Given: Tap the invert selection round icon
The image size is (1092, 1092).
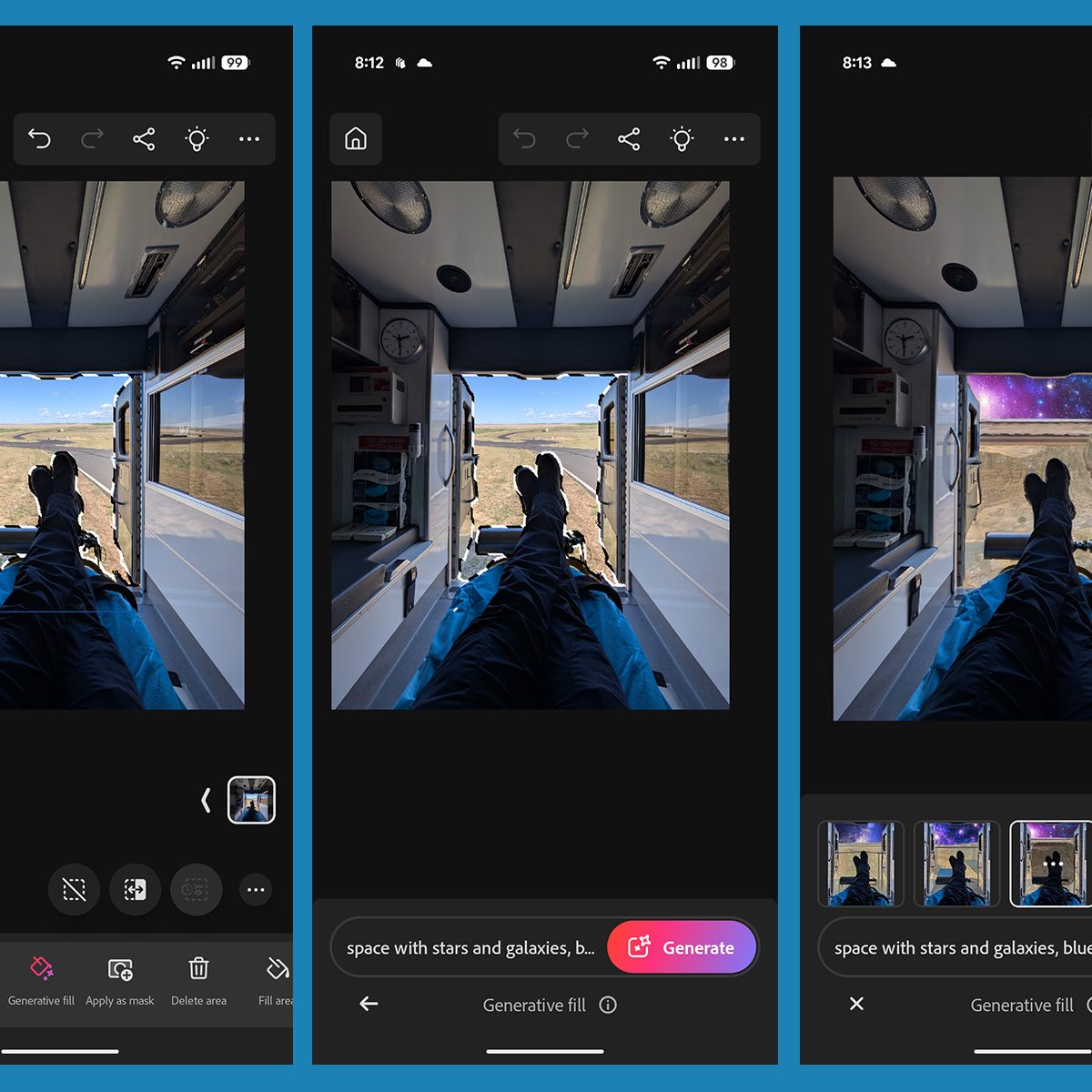Looking at the screenshot, I should coord(135,889).
